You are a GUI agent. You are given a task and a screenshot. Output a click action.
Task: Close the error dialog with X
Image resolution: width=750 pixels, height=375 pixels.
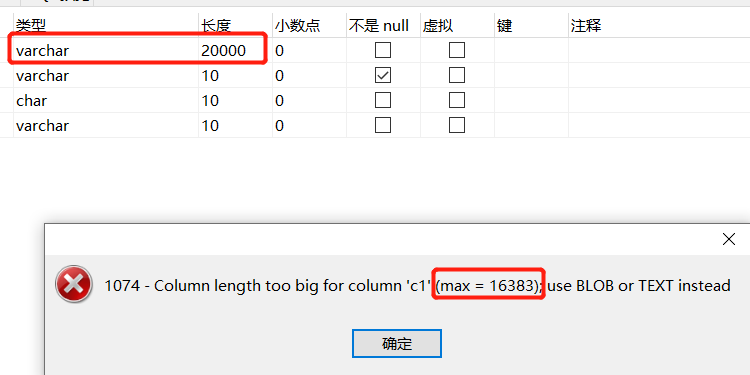[x=728, y=239]
